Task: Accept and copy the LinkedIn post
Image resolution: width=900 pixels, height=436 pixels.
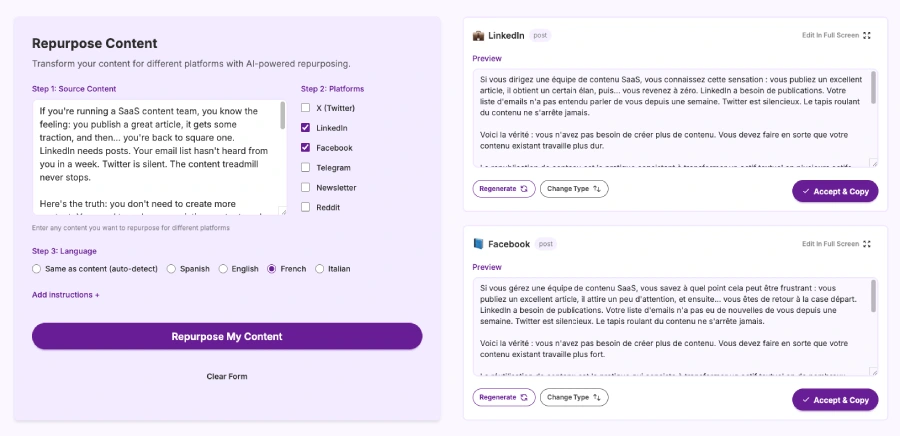Action: click(x=835, y=191)
